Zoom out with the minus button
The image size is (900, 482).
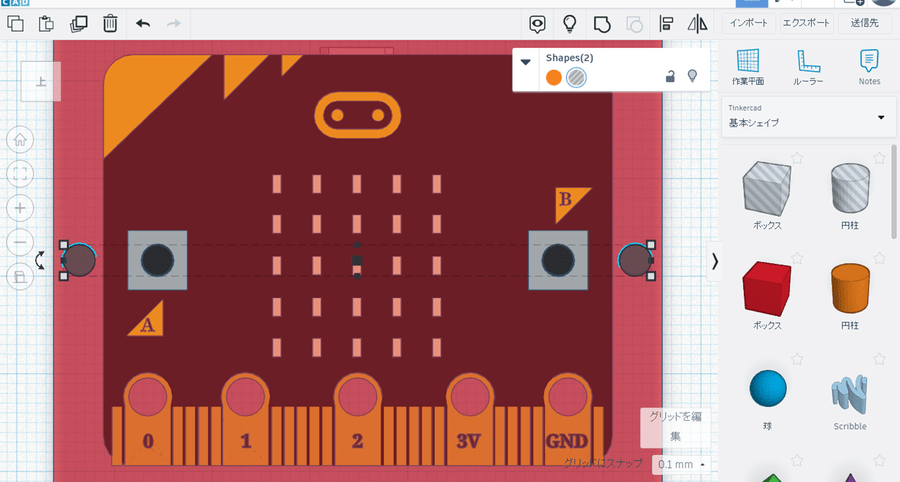[x=20, y=242]
